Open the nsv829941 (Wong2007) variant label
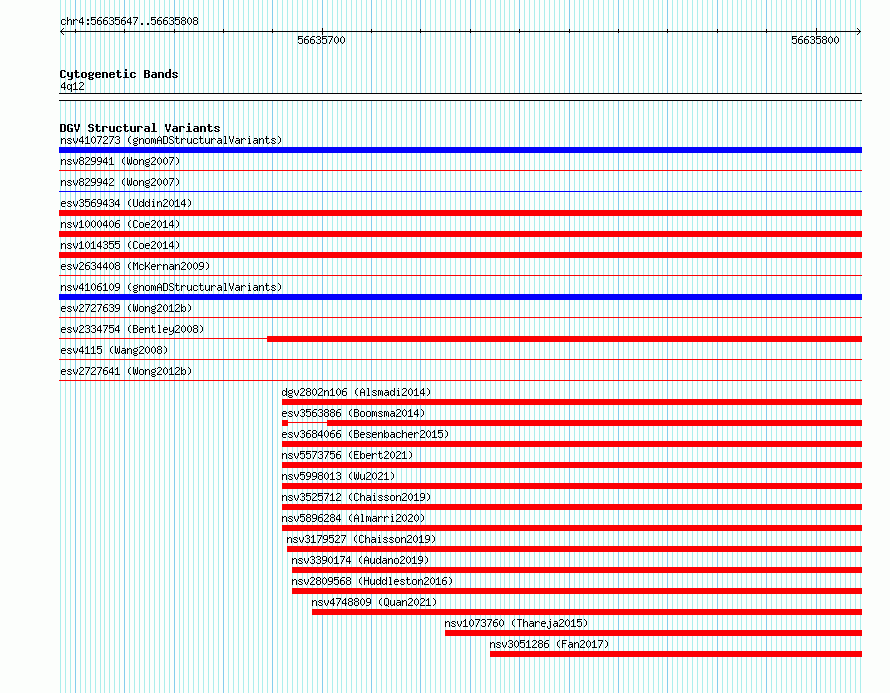The height and width of the screenshot is (693, 890). point(120,161)
